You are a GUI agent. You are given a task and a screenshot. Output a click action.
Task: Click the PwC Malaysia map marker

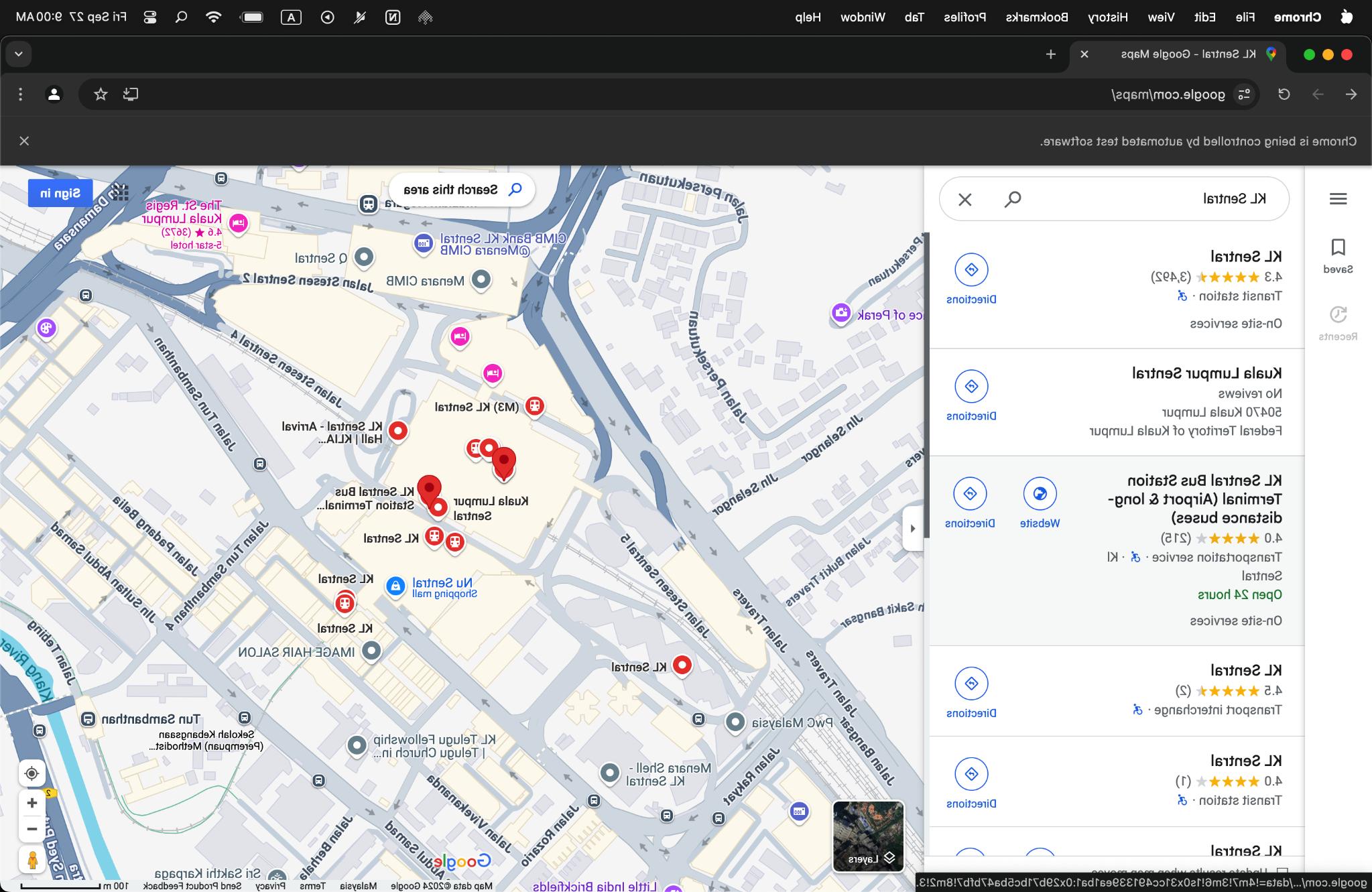735,722
